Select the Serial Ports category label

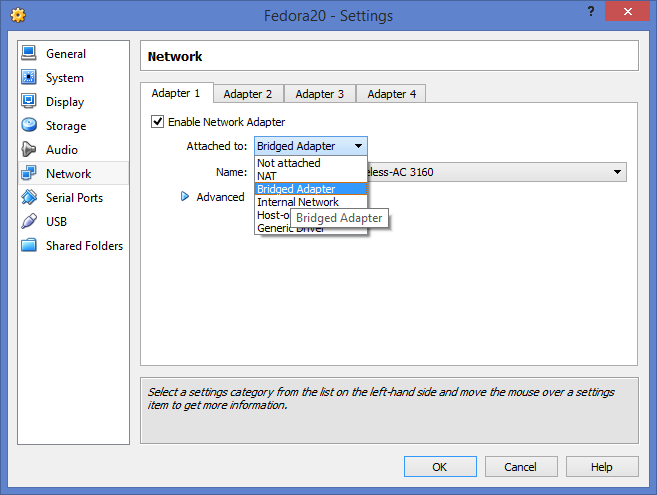75,197
